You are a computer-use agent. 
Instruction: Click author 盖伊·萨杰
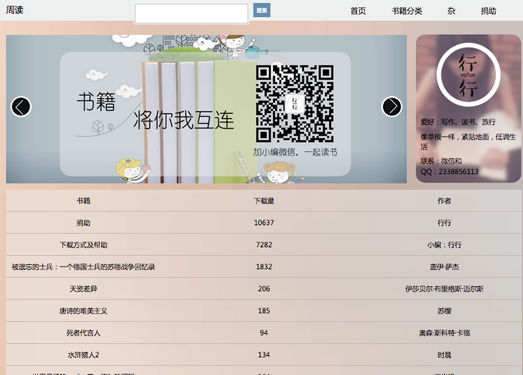point(444,267)
